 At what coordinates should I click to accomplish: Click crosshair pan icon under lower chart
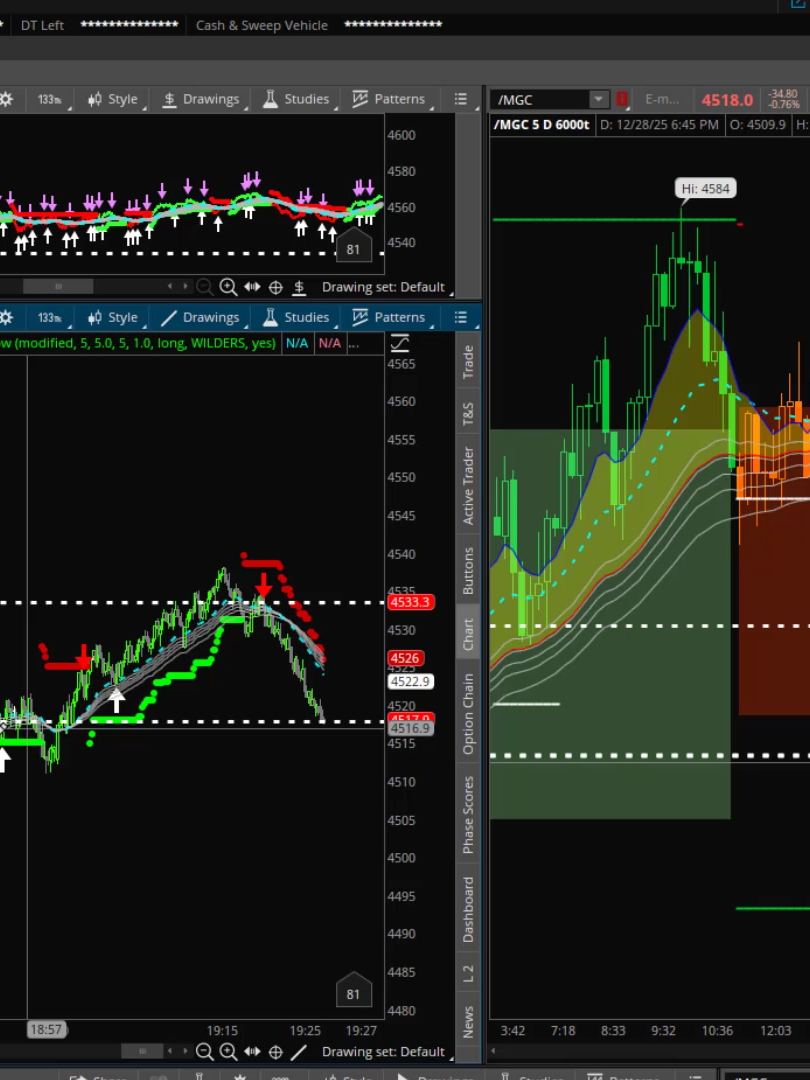[276, 1052]
